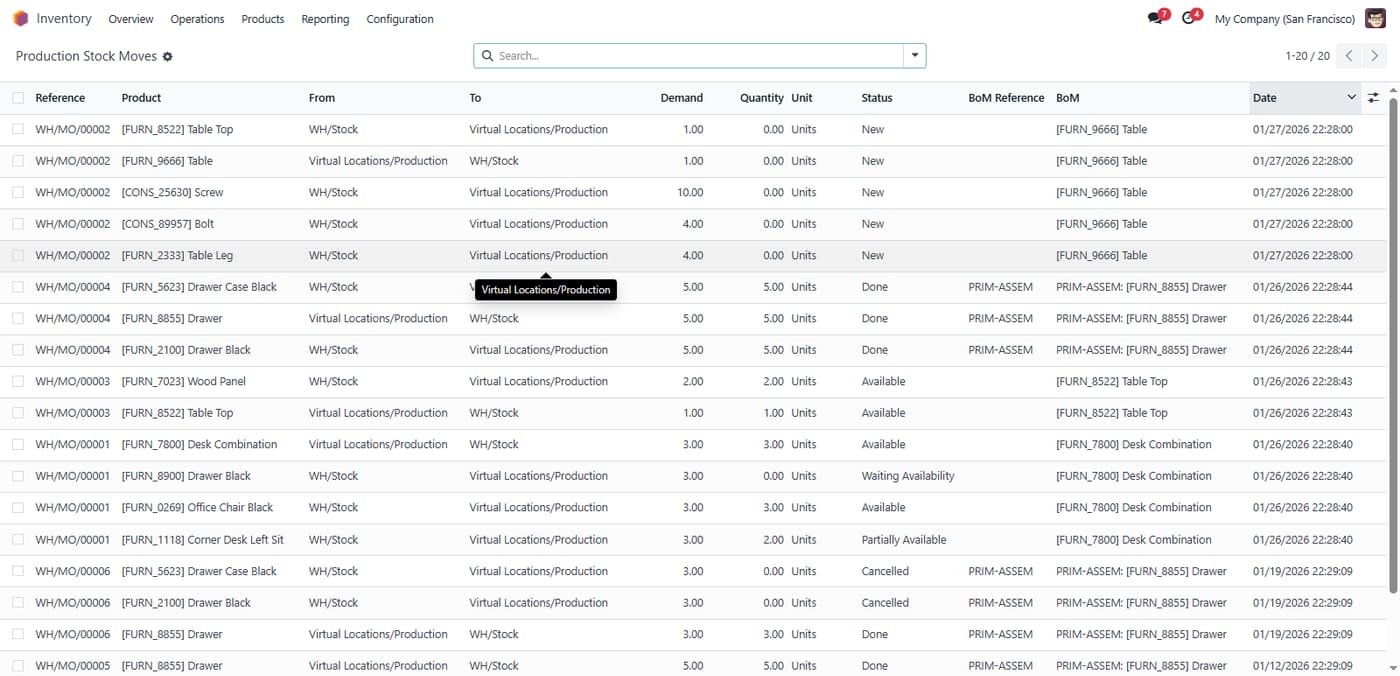Expand the search options dropdown arrow
The width and height of the screenshot is (1400, 676).
tap(914, 56)
